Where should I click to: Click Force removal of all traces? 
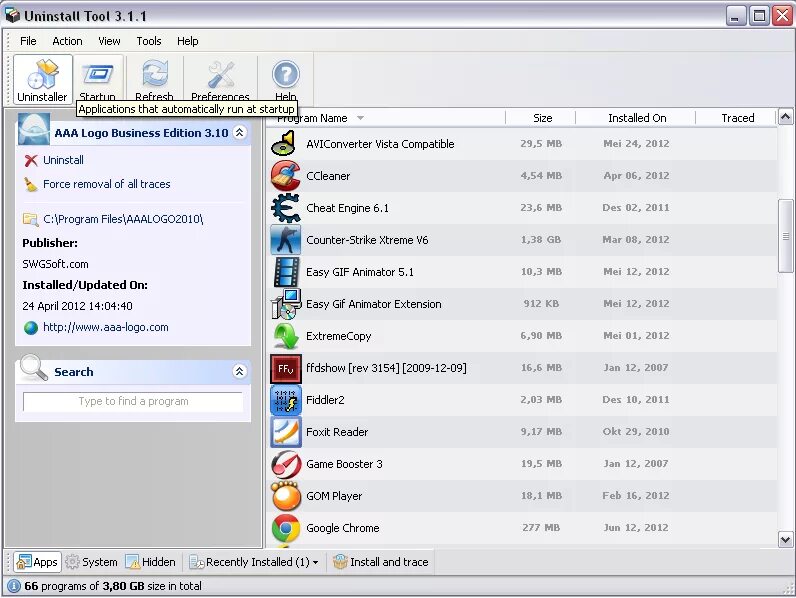pyautogui.click(x=107, y=184)
